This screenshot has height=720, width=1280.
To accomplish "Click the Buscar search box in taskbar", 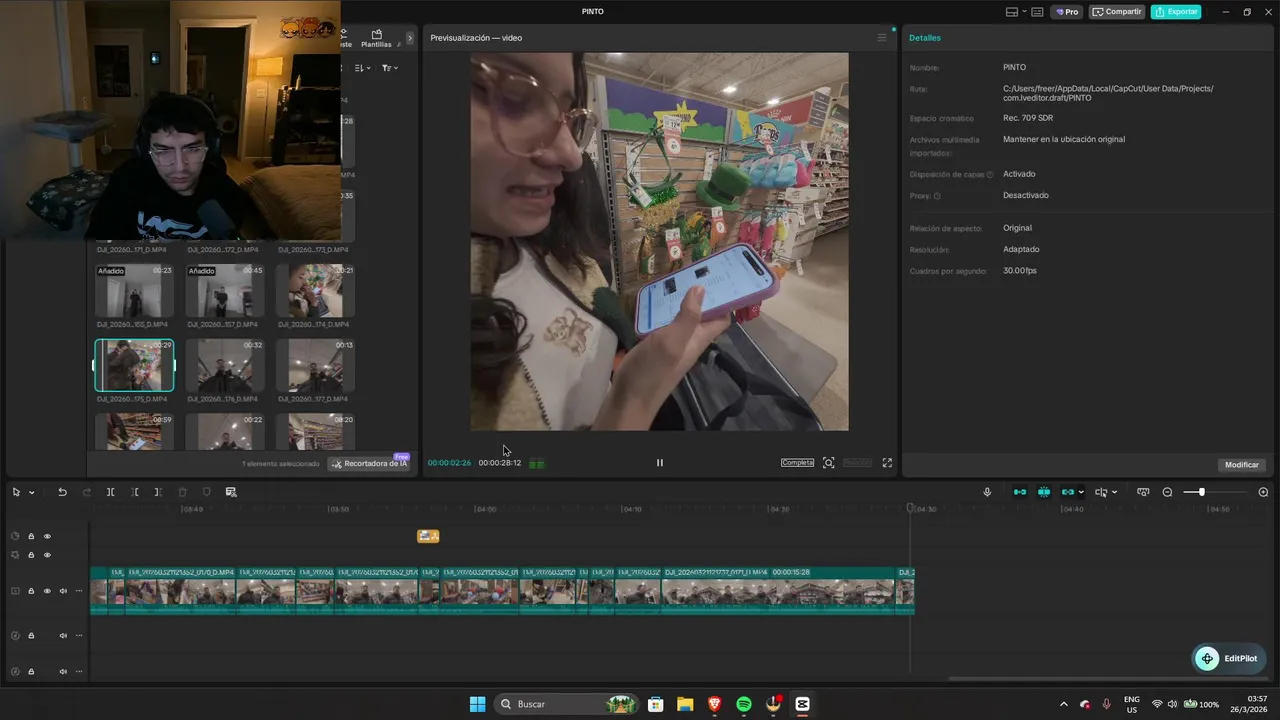I will point(567,704).
